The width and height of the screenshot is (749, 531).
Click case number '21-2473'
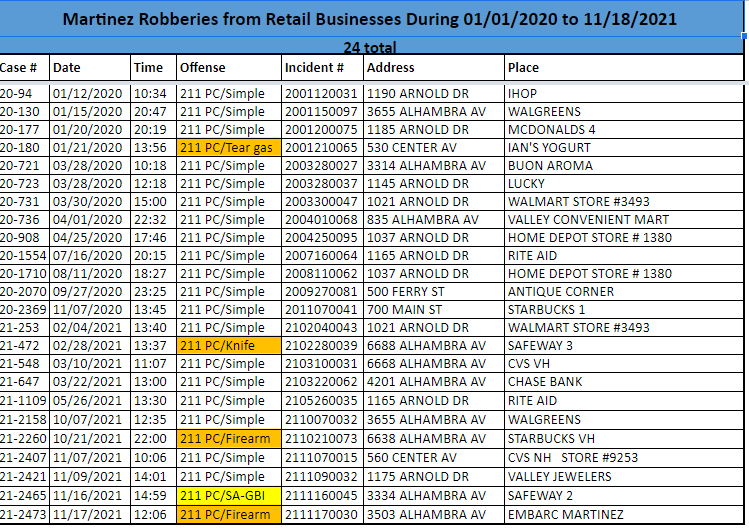(x=24, y=515)
